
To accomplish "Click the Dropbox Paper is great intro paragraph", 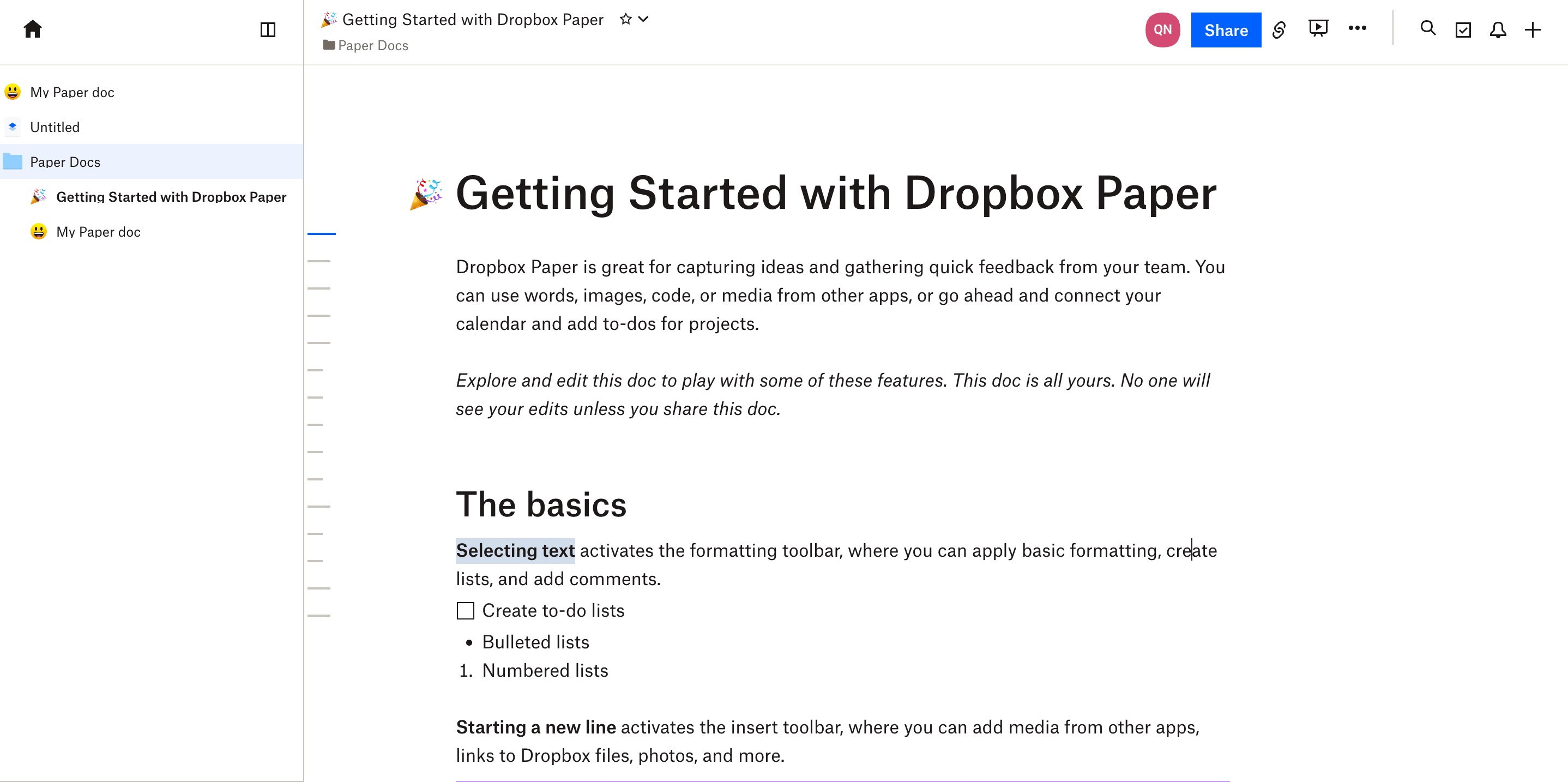I will coord(840,296).
